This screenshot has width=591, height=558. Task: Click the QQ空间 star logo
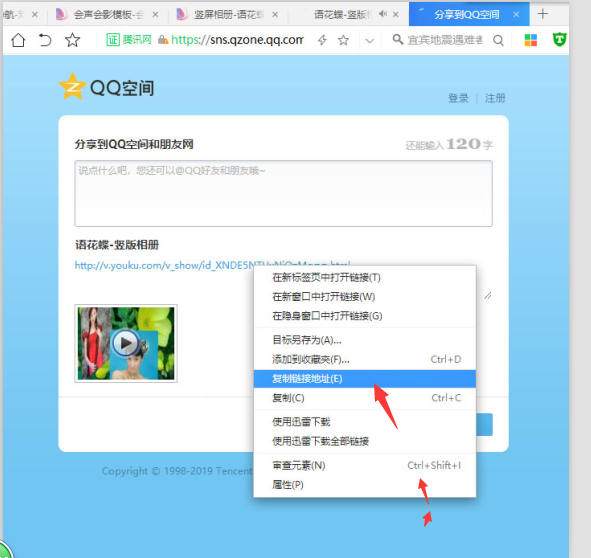point(72,86)
